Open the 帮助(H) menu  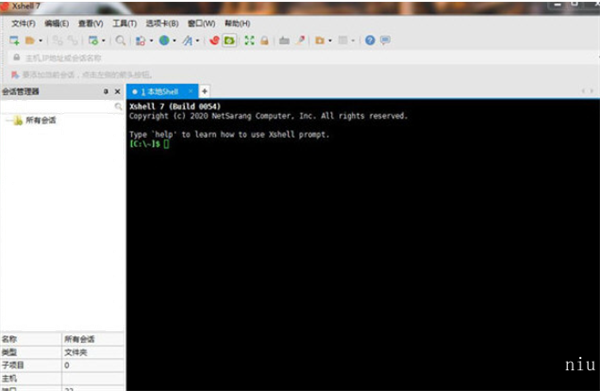click(x=237, y=24)
